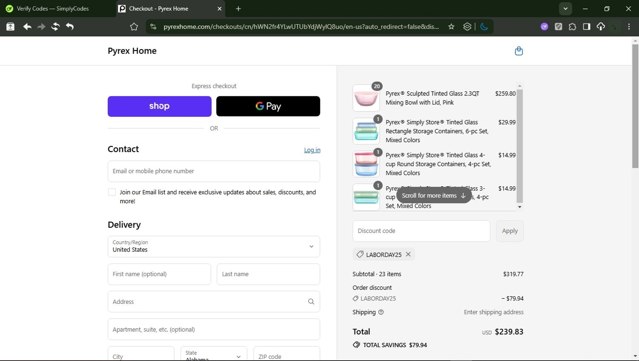Click the undo arrow toolbar icon

coord(70,26)
